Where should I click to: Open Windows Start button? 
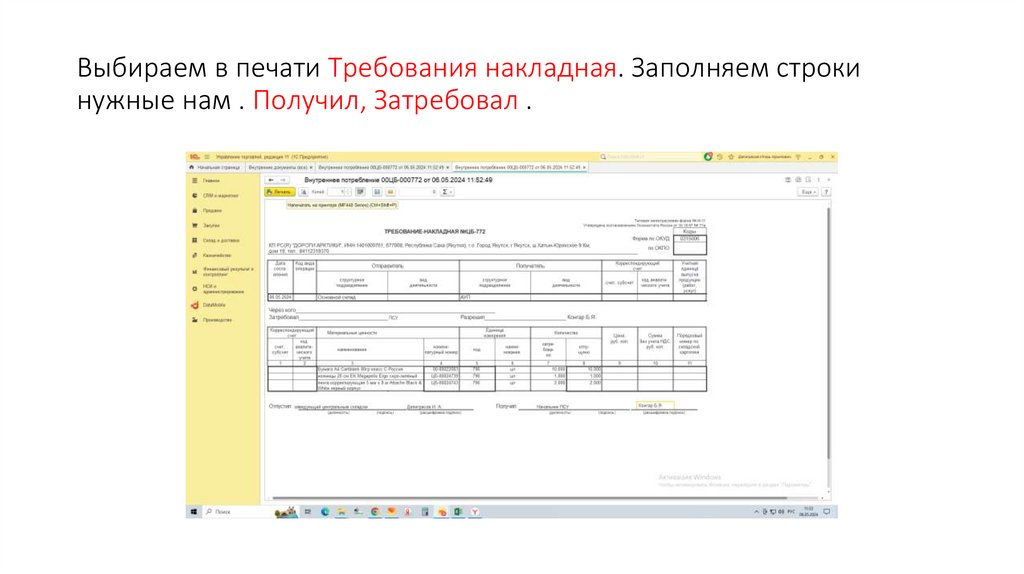coord(194,511)
